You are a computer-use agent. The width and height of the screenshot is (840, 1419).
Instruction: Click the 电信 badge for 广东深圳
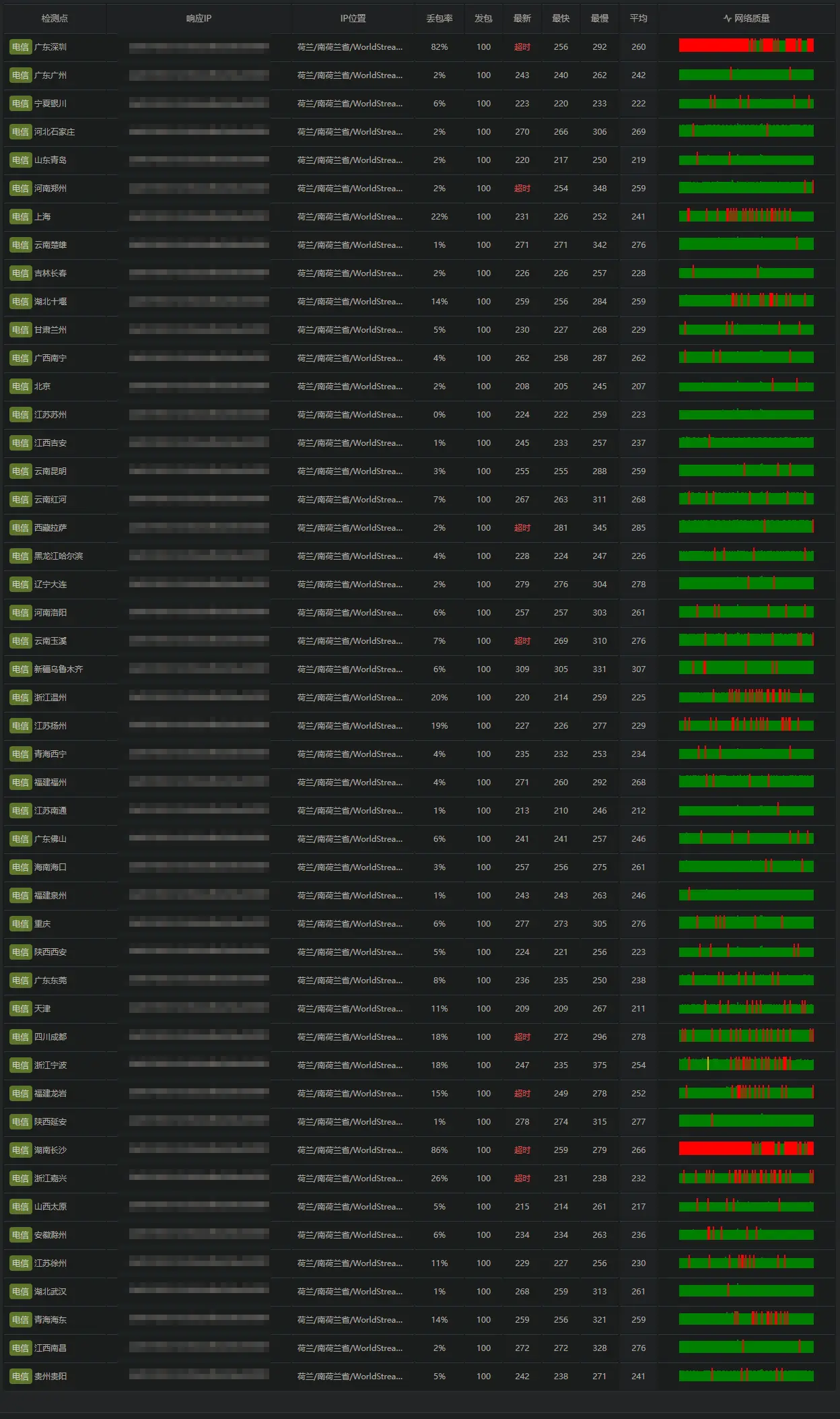click(20, 47)
